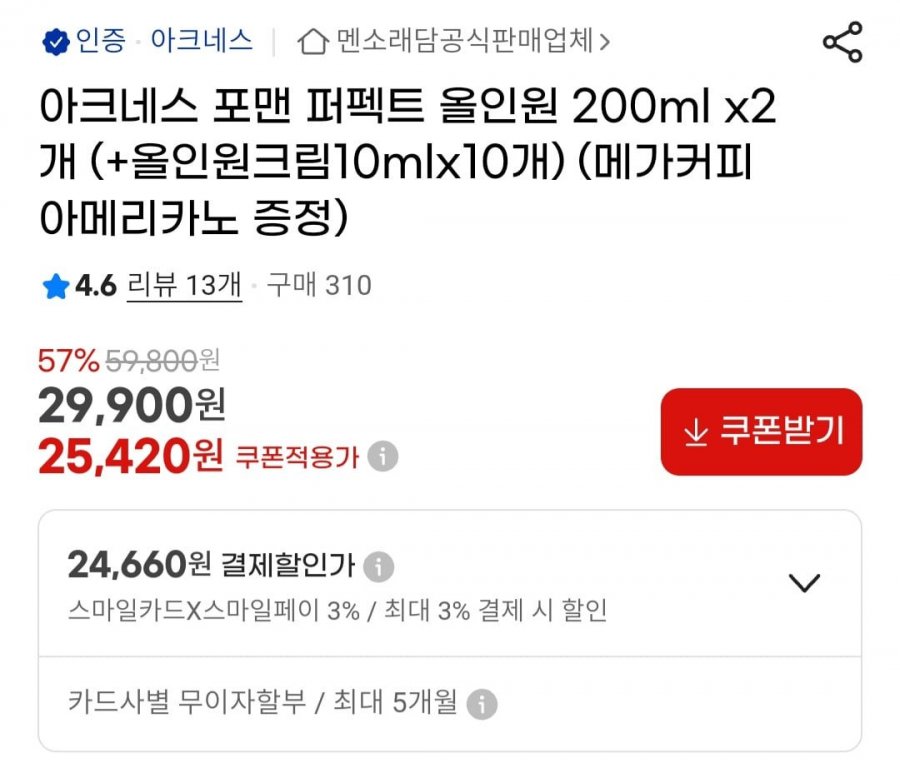Open the 아크네스 brand link
Viewport: 900px width, 773px height.
[201, 41]
